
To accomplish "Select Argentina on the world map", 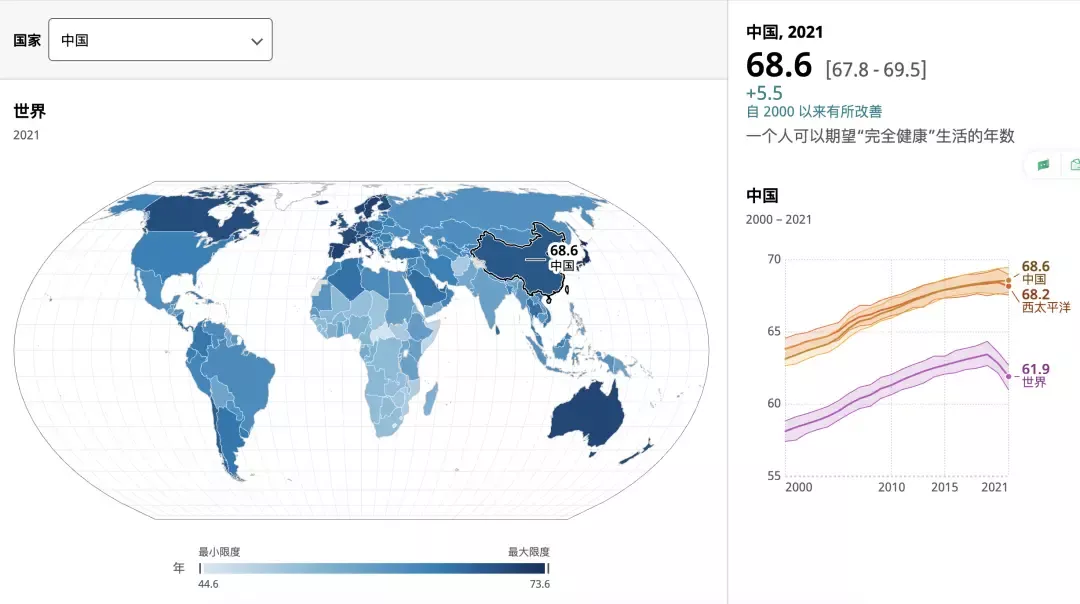I will click(229, 440).
